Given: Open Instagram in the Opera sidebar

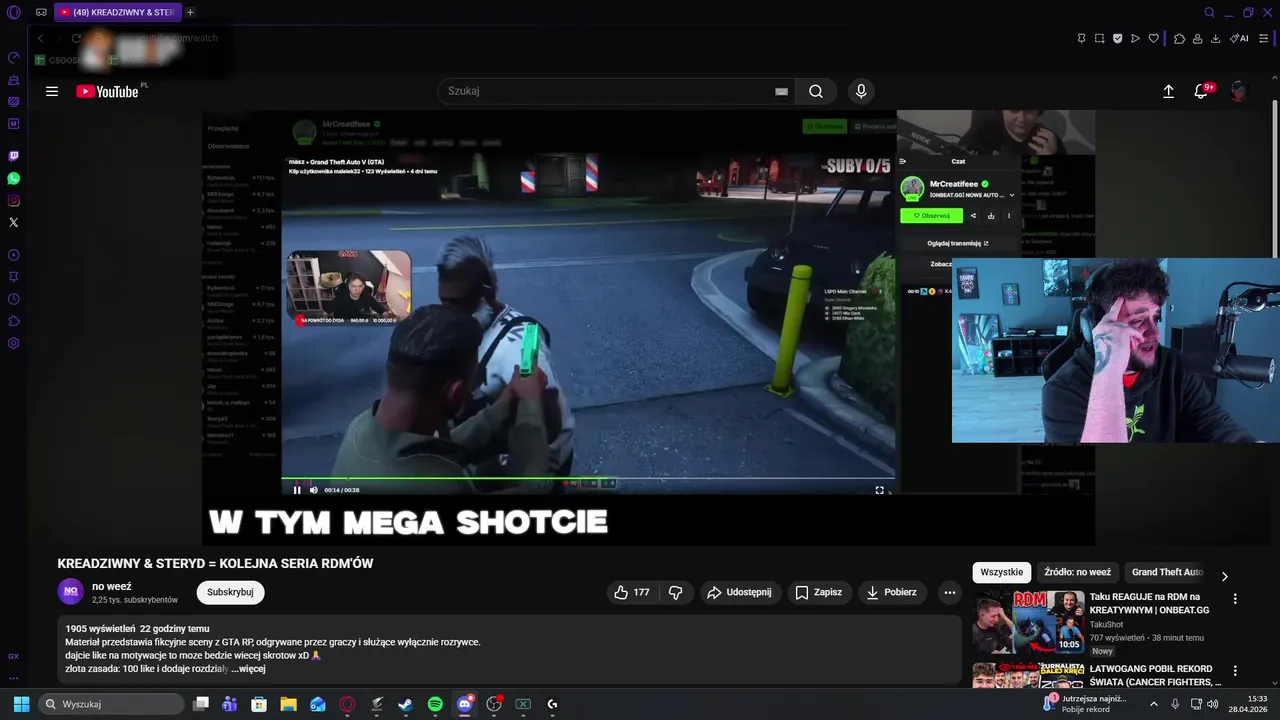Looking at the screenshot, I should pos(14,200).
